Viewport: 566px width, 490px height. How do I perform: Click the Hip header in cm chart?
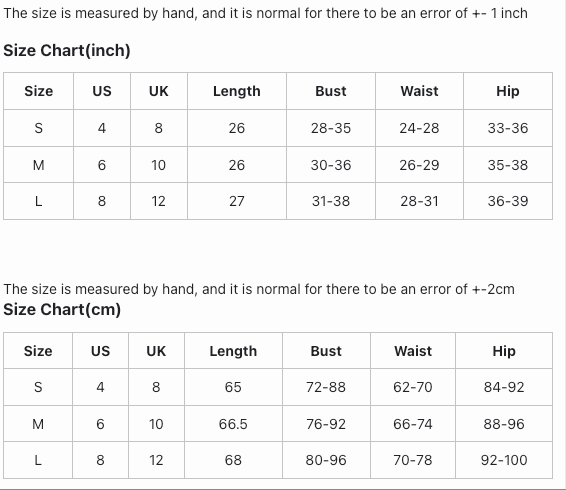504,351
